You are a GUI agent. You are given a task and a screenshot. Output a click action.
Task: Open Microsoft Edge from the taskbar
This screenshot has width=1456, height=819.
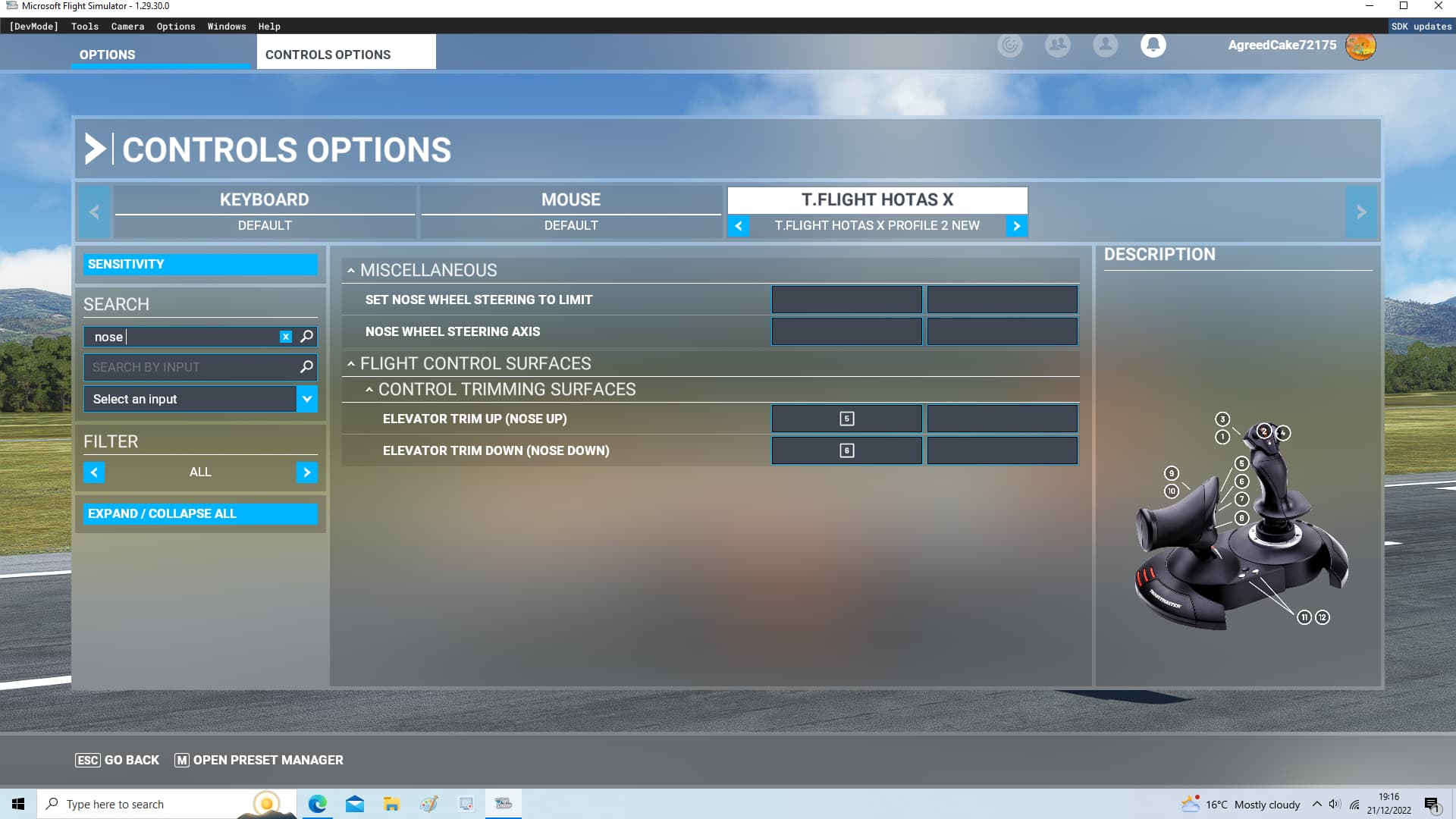point(317,804)
